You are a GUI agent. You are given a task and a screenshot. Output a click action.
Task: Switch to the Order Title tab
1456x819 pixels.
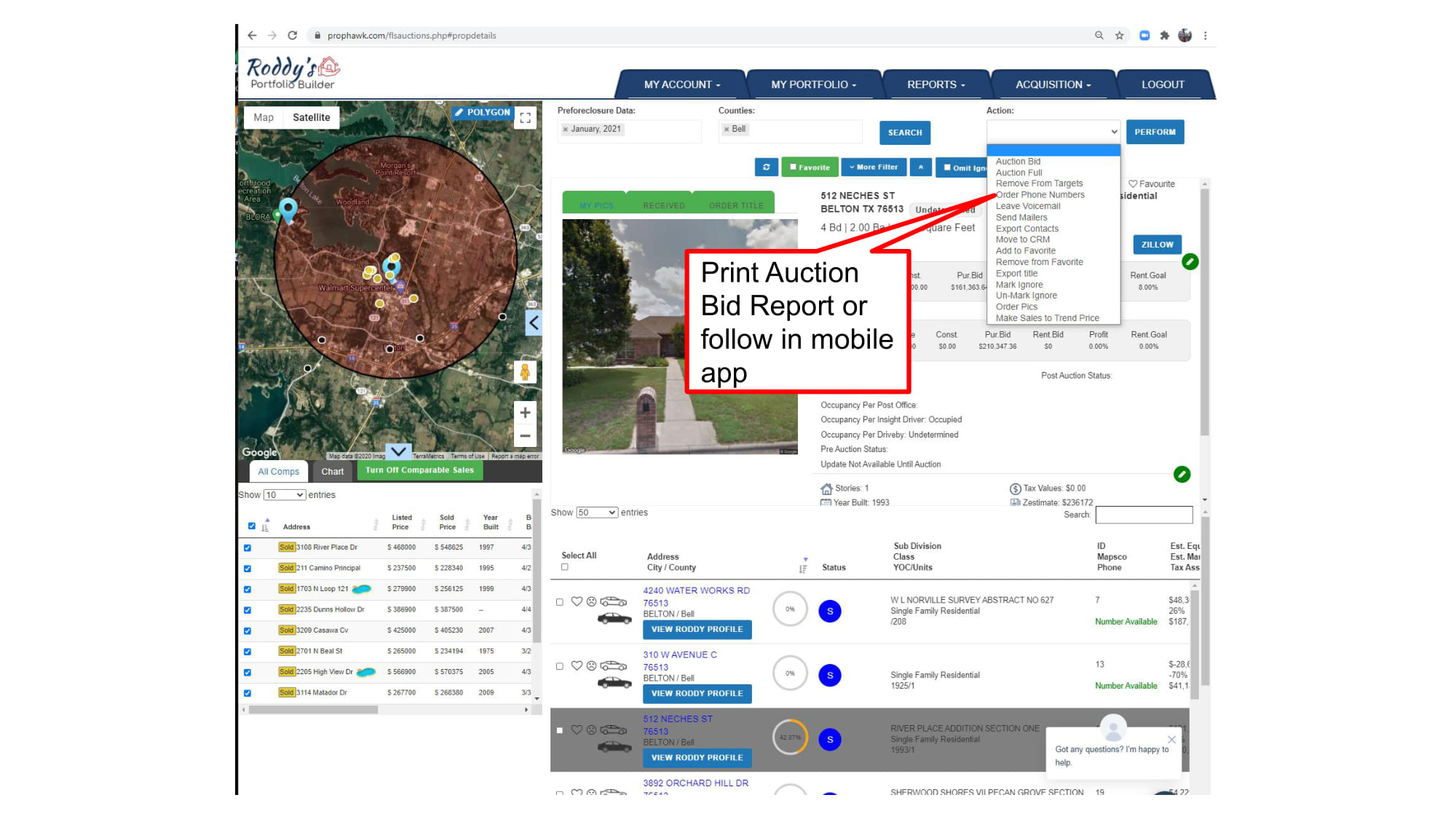pos(736,205)
